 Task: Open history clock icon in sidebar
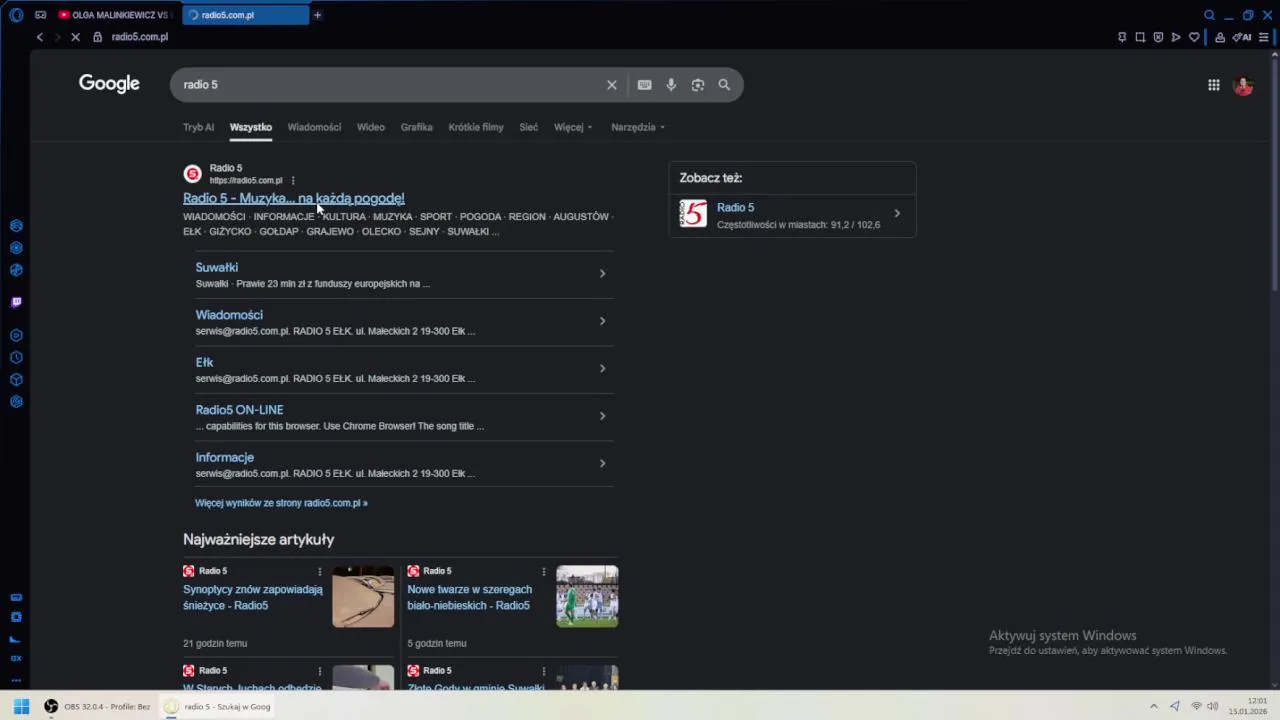(x=16, y=357)
